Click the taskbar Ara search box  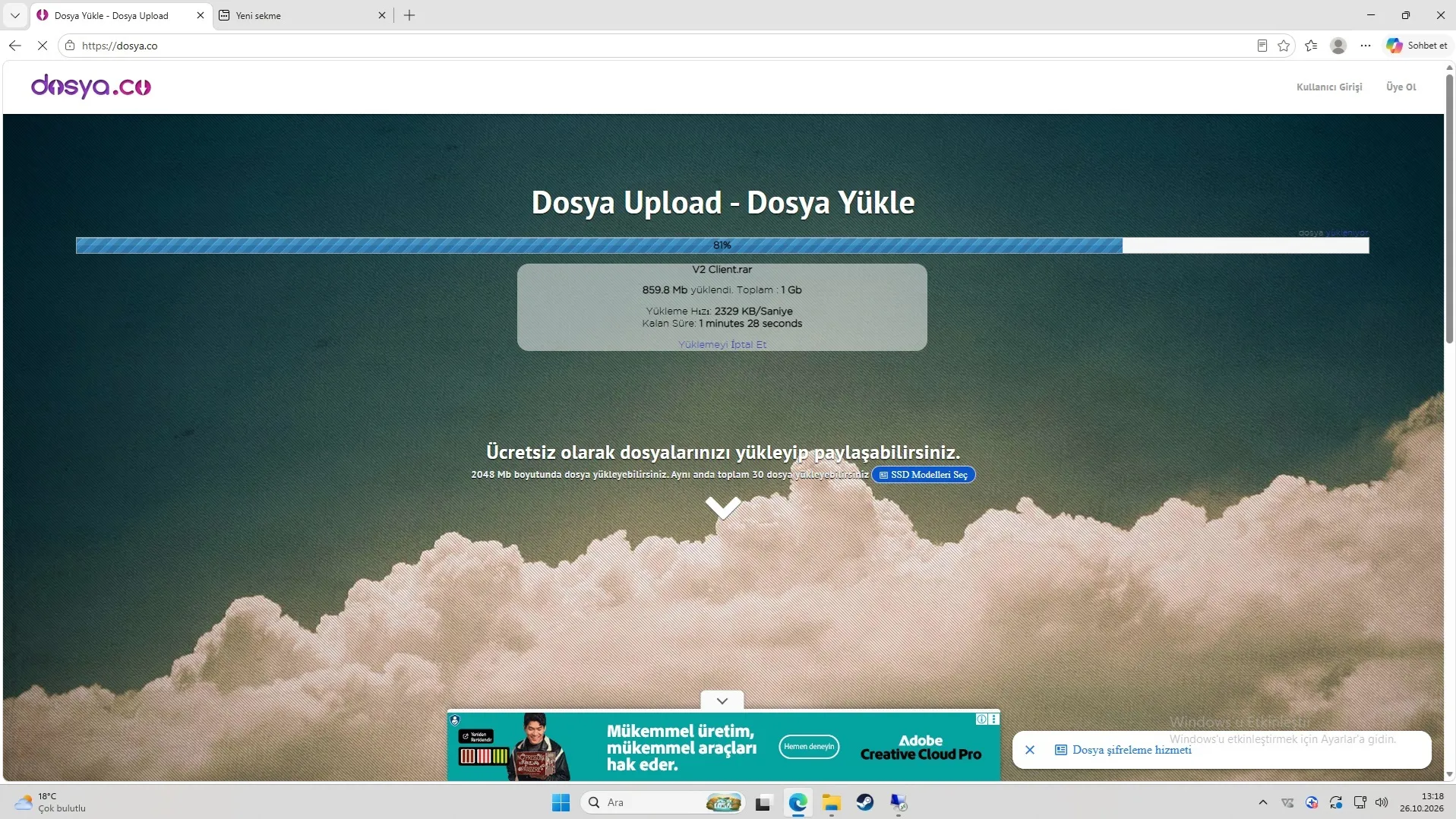[x=663, y=802]
